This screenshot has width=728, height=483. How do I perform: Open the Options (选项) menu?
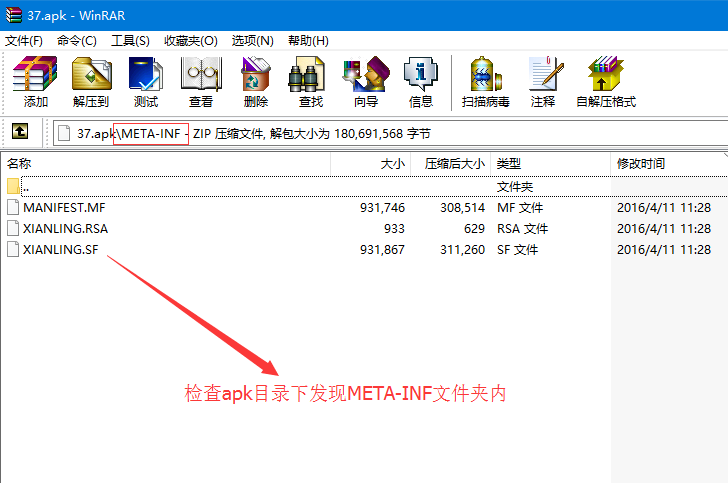pyautogui.click(x=253, y=41)
